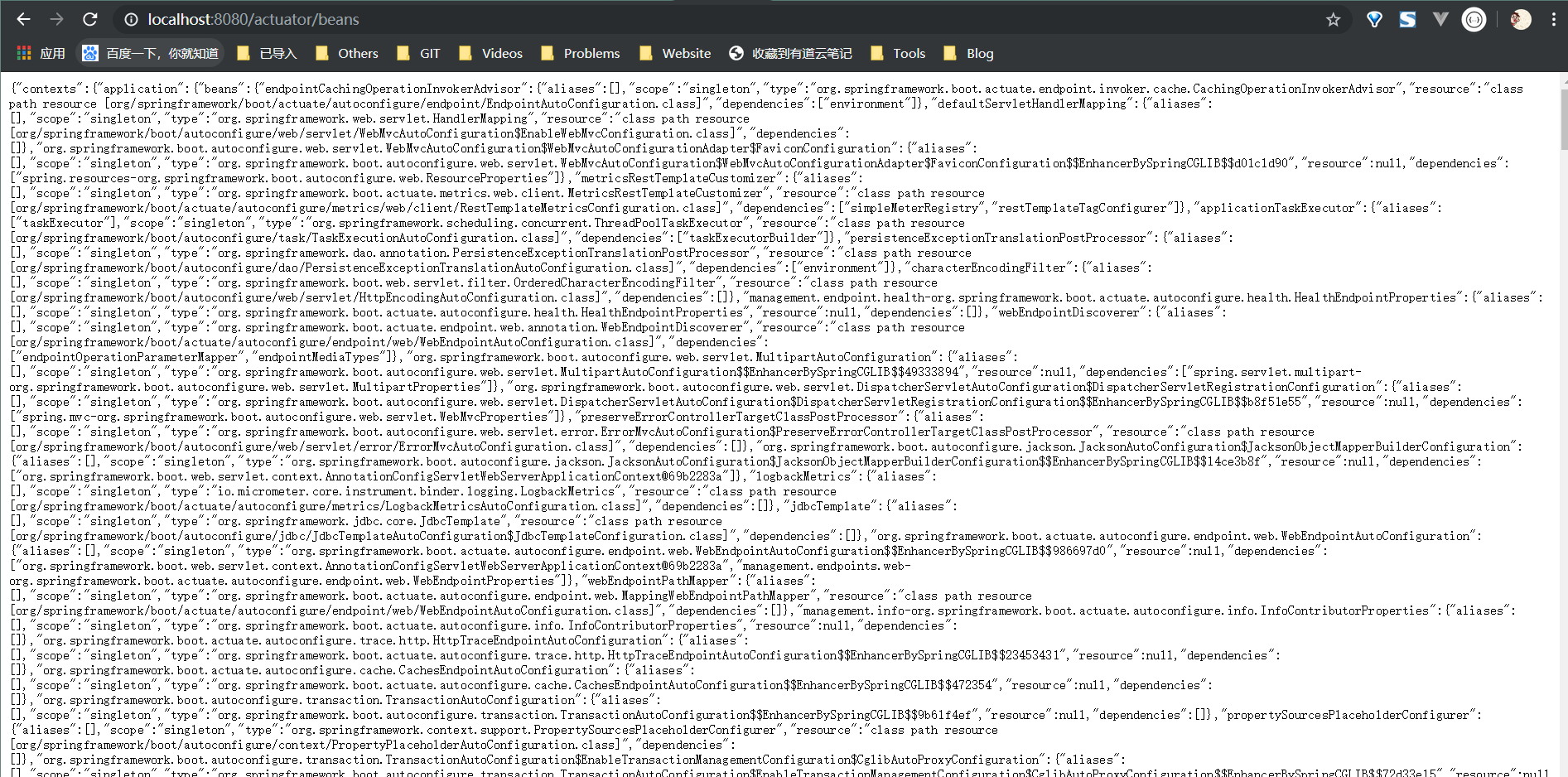Open the Website bookmark folder
1568x777 pixels.
674,53
